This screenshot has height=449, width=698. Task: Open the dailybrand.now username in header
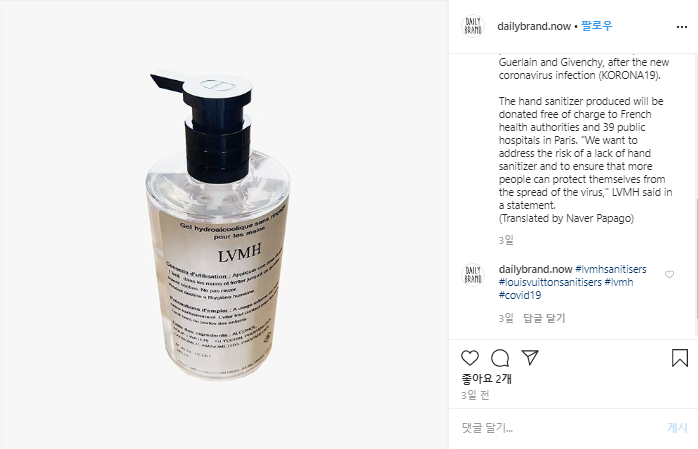534,26
